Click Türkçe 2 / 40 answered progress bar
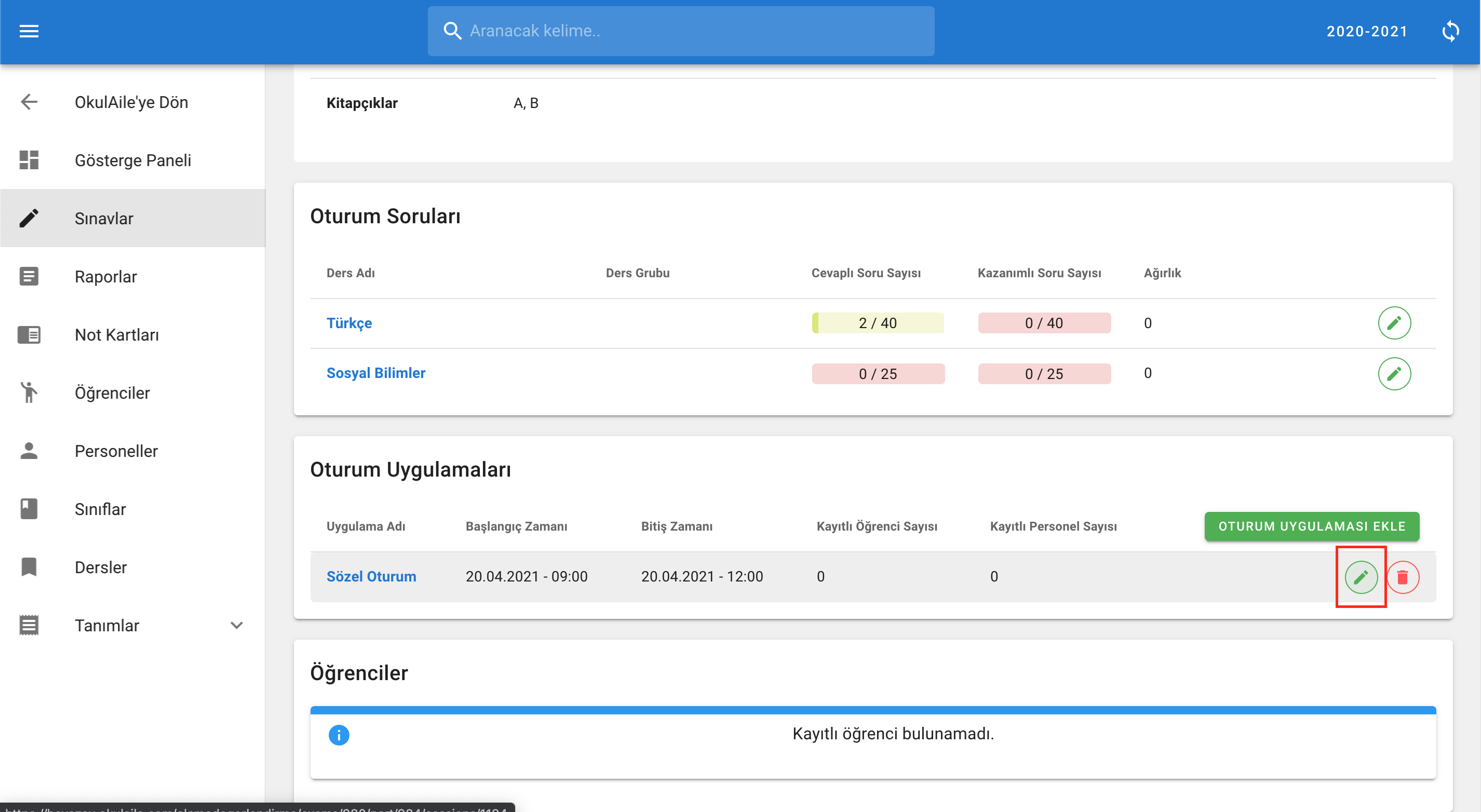The image size is (1481, 812). click(878, 323)
